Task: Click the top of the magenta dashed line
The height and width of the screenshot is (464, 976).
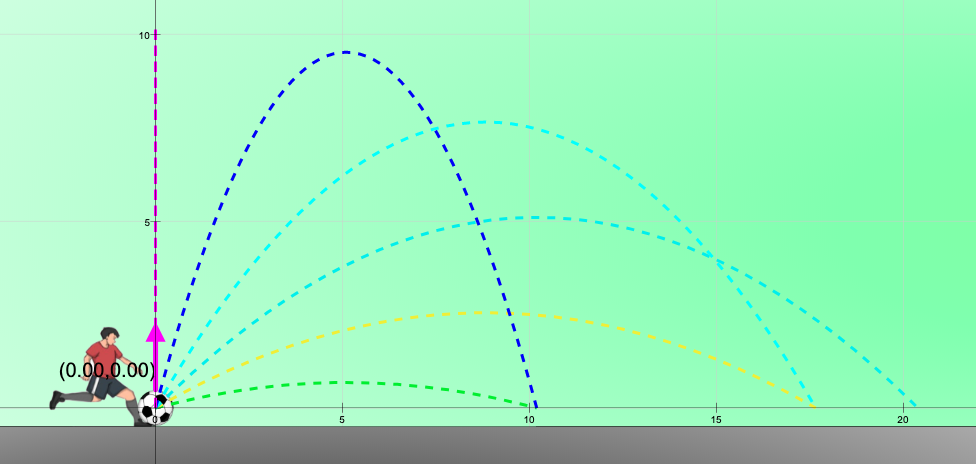Action: click(x=155, y=33)
